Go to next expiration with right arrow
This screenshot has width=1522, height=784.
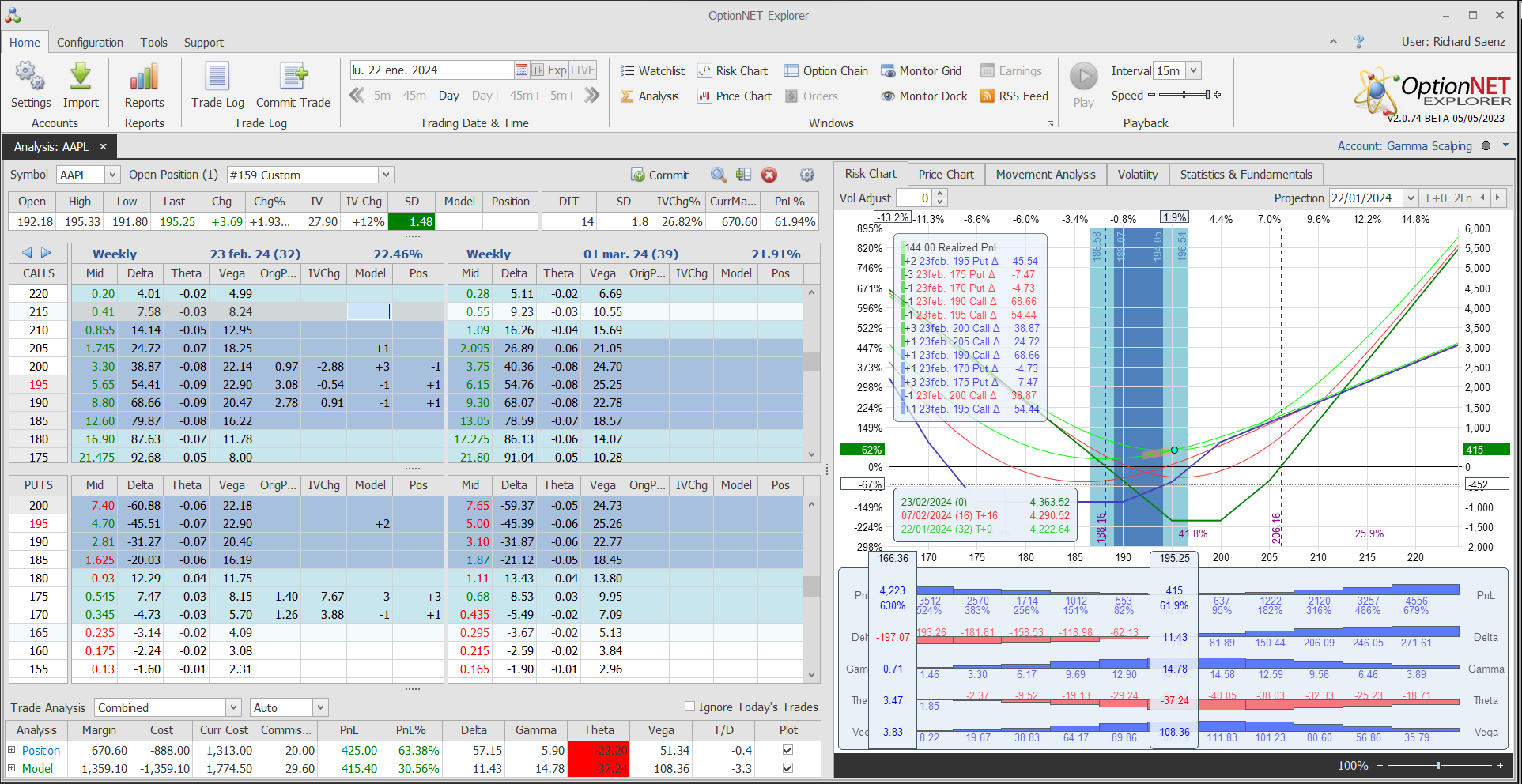click(x=46, y=253)
